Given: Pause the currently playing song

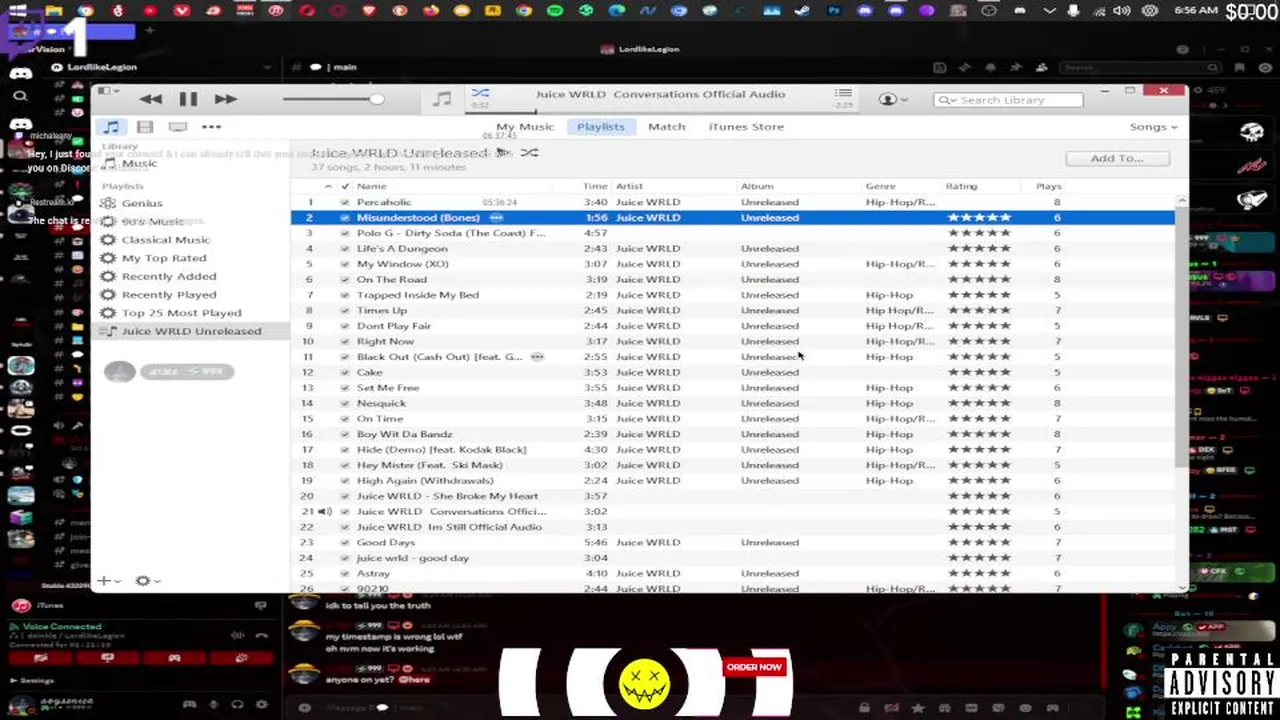Looking at the screenshot, I should point(188,99).
